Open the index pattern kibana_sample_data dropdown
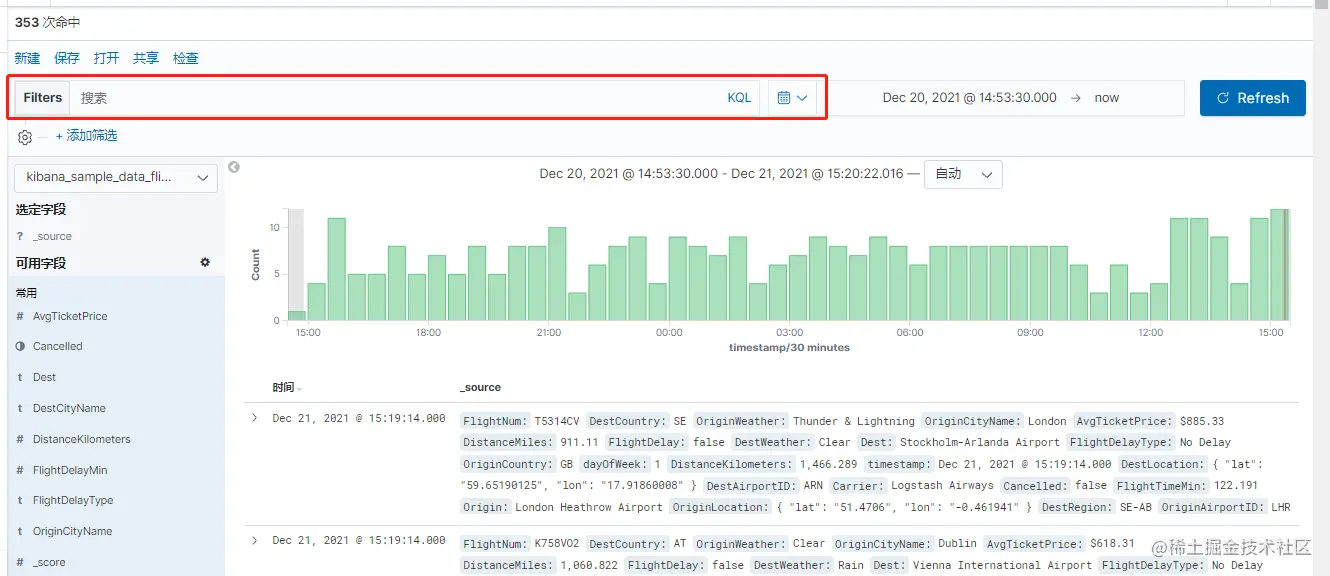 pos(116,177)
